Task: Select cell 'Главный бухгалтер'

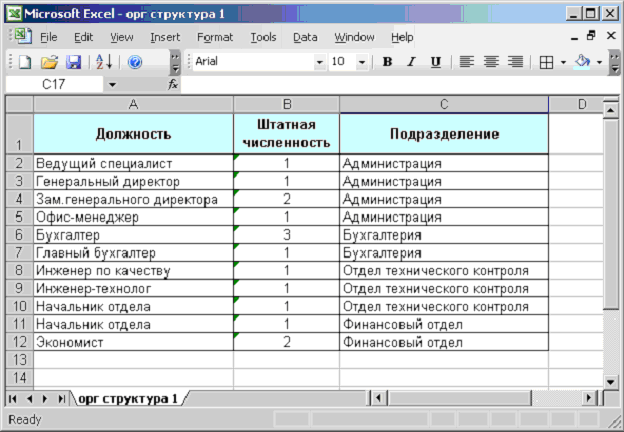Action: pyautogui.click(x=133, y=253)
